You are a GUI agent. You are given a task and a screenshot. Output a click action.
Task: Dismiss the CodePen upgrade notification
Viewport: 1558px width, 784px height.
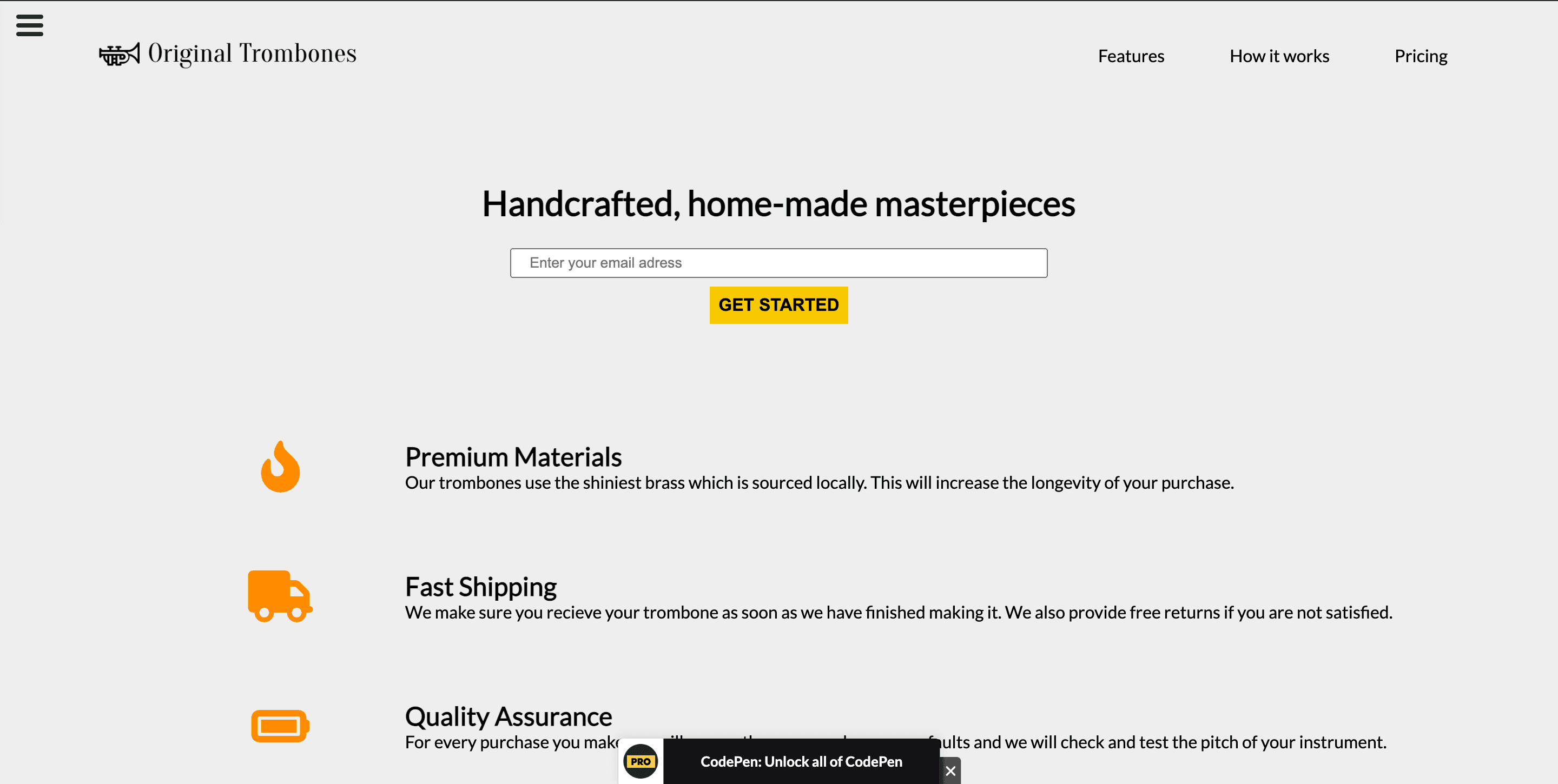point(950,771)
